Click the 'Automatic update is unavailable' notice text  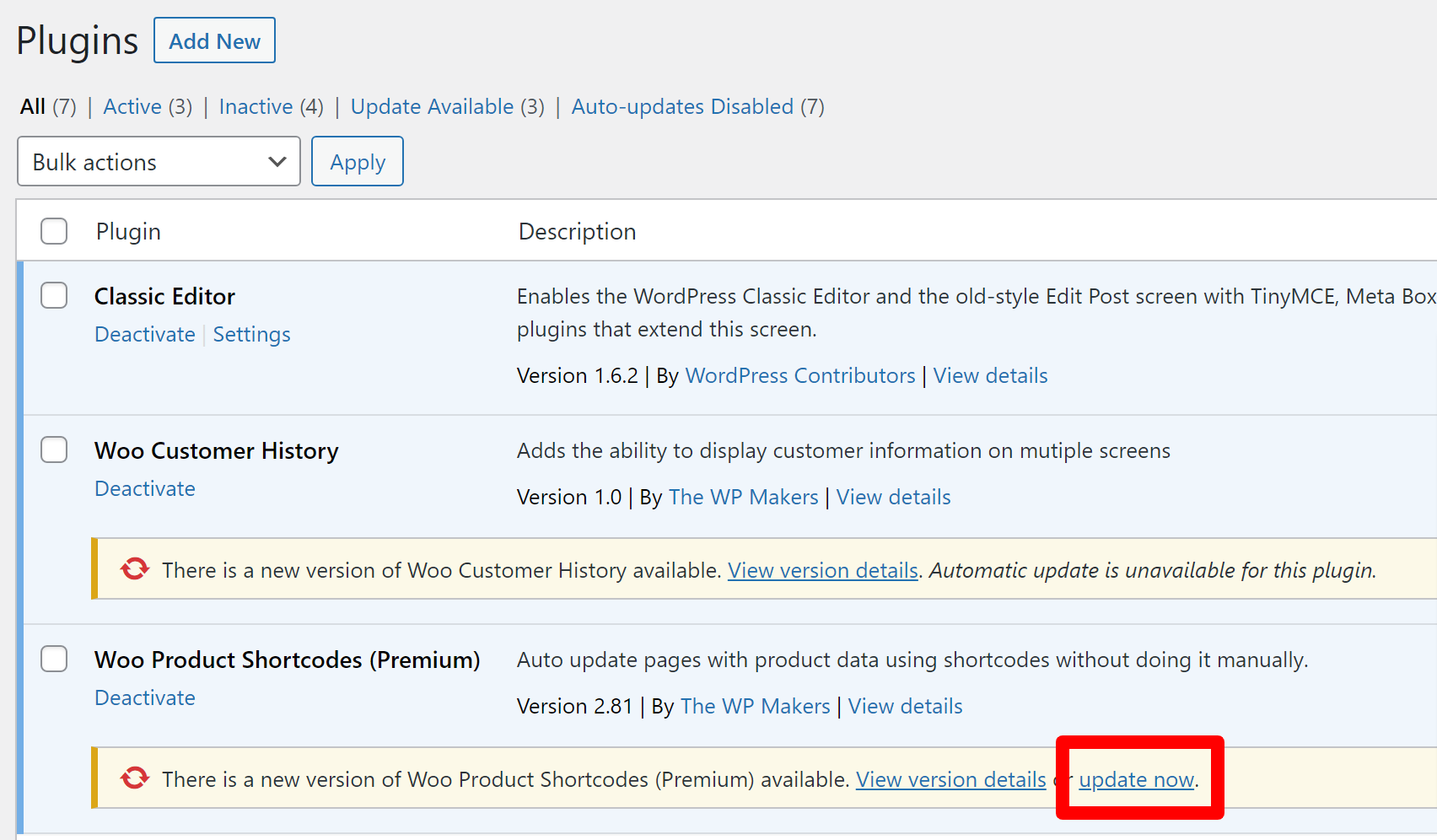1153,570
